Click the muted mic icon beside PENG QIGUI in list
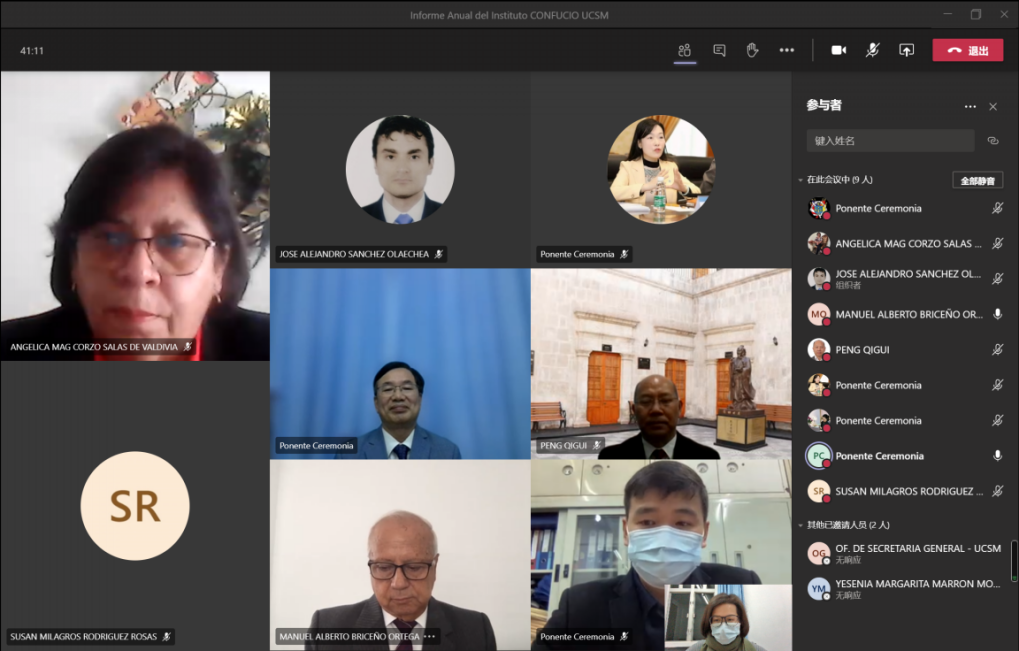 [x=997, y=350]
